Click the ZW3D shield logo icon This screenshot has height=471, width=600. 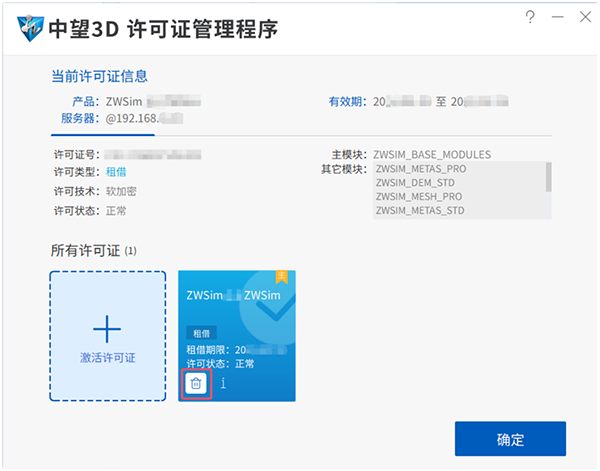pyautogui.click(x=30, y=28)
